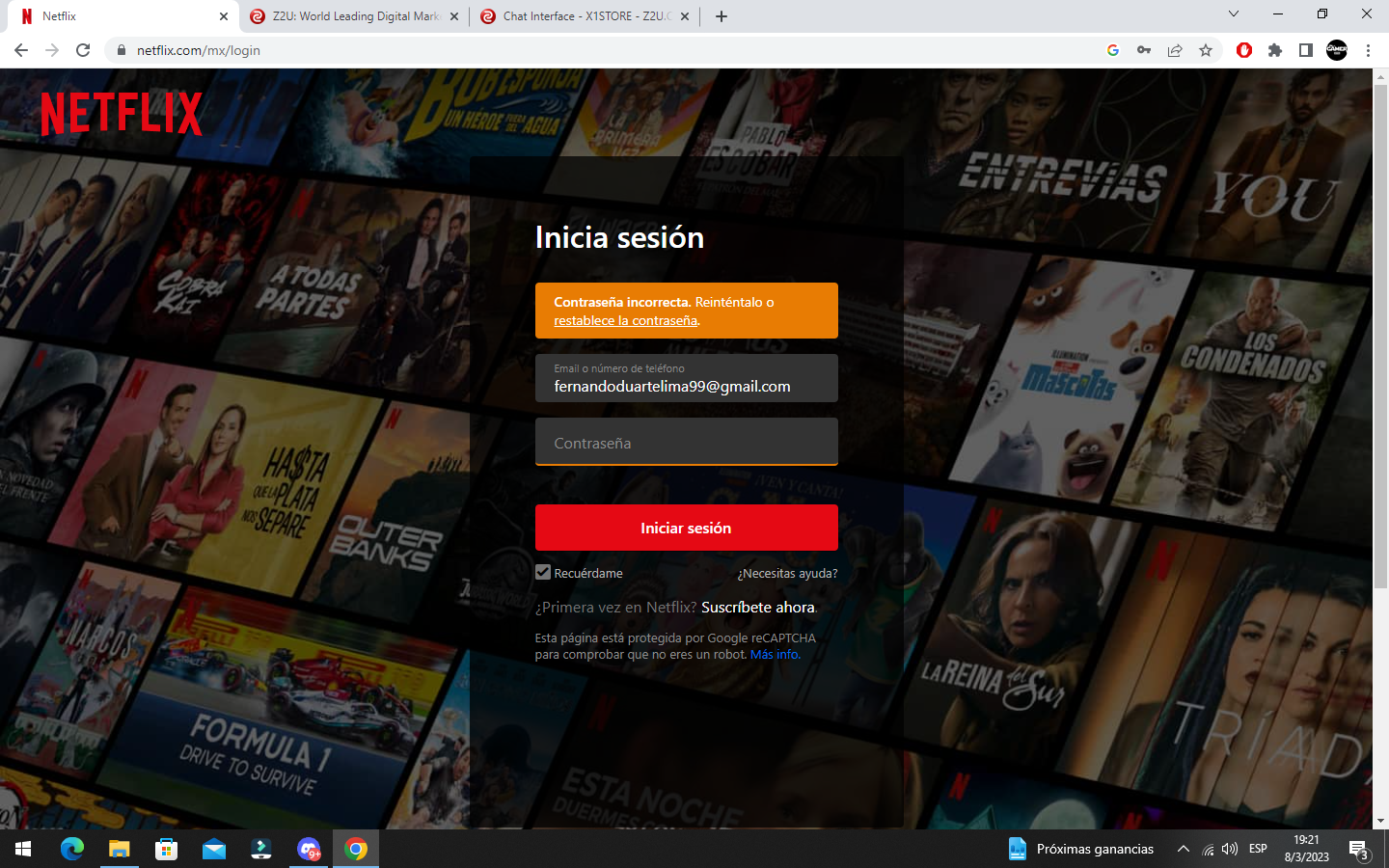Go back with browser back arrow
Screen dimensions: 1389x868
pos(21,50)
